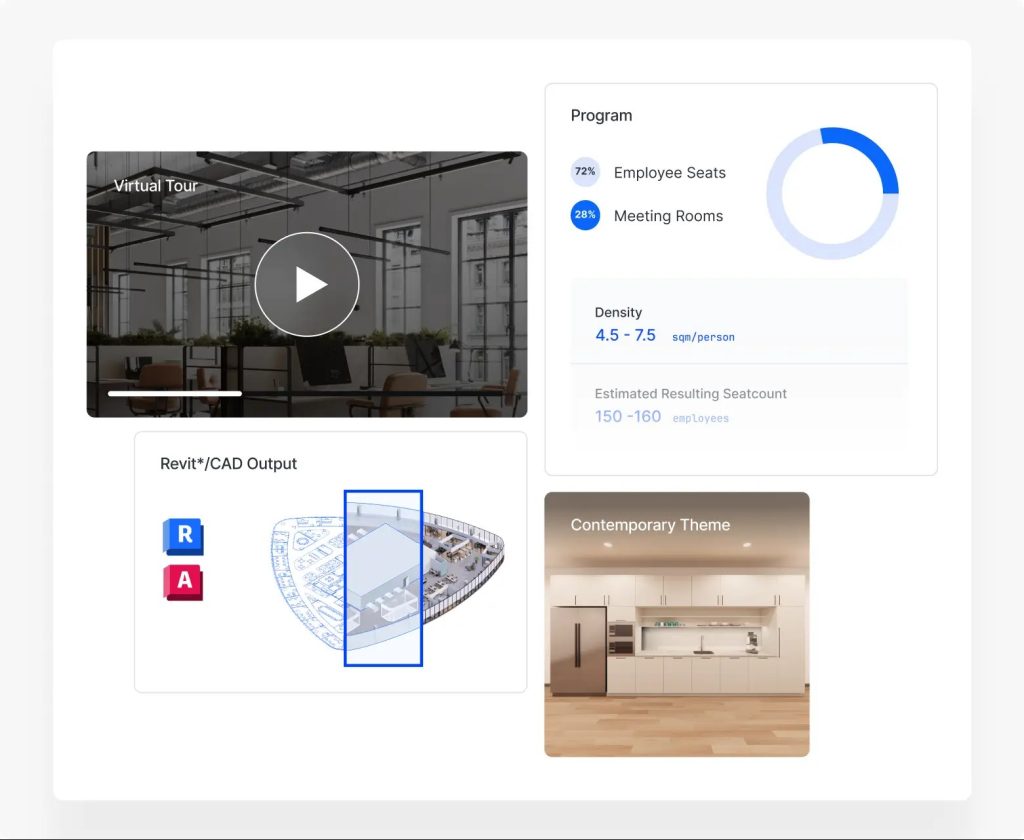The width and height of the screenshot is (1024, 840).
Task: Select the 28% Meeting Rooms badge
Action: (x=585, y=215)
